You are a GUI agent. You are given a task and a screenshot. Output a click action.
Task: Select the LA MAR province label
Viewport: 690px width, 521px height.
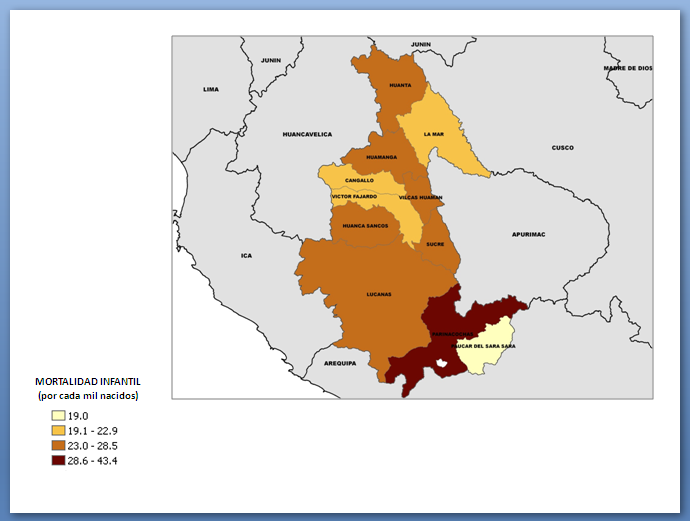tap(433, 134)
